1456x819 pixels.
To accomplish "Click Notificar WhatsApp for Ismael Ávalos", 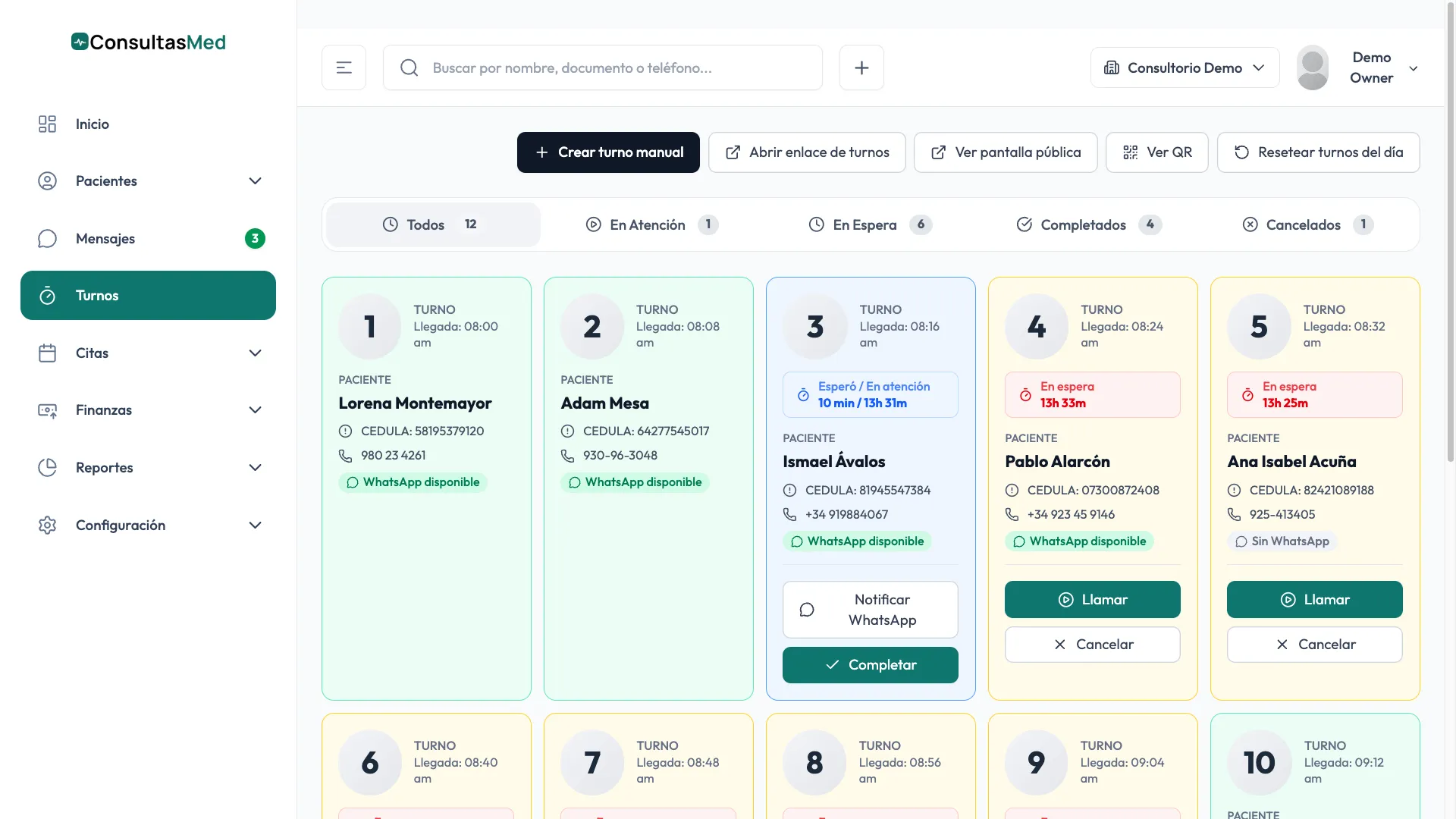I will point(871,610).
